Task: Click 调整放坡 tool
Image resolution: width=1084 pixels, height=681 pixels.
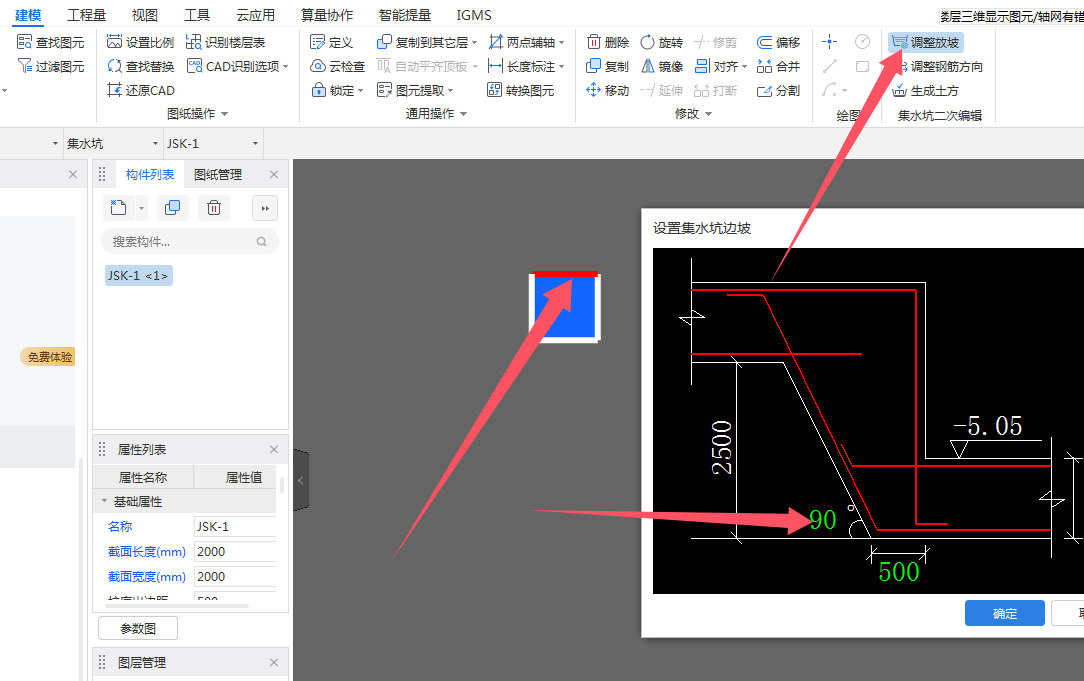Action: click(x=926, y=43)
